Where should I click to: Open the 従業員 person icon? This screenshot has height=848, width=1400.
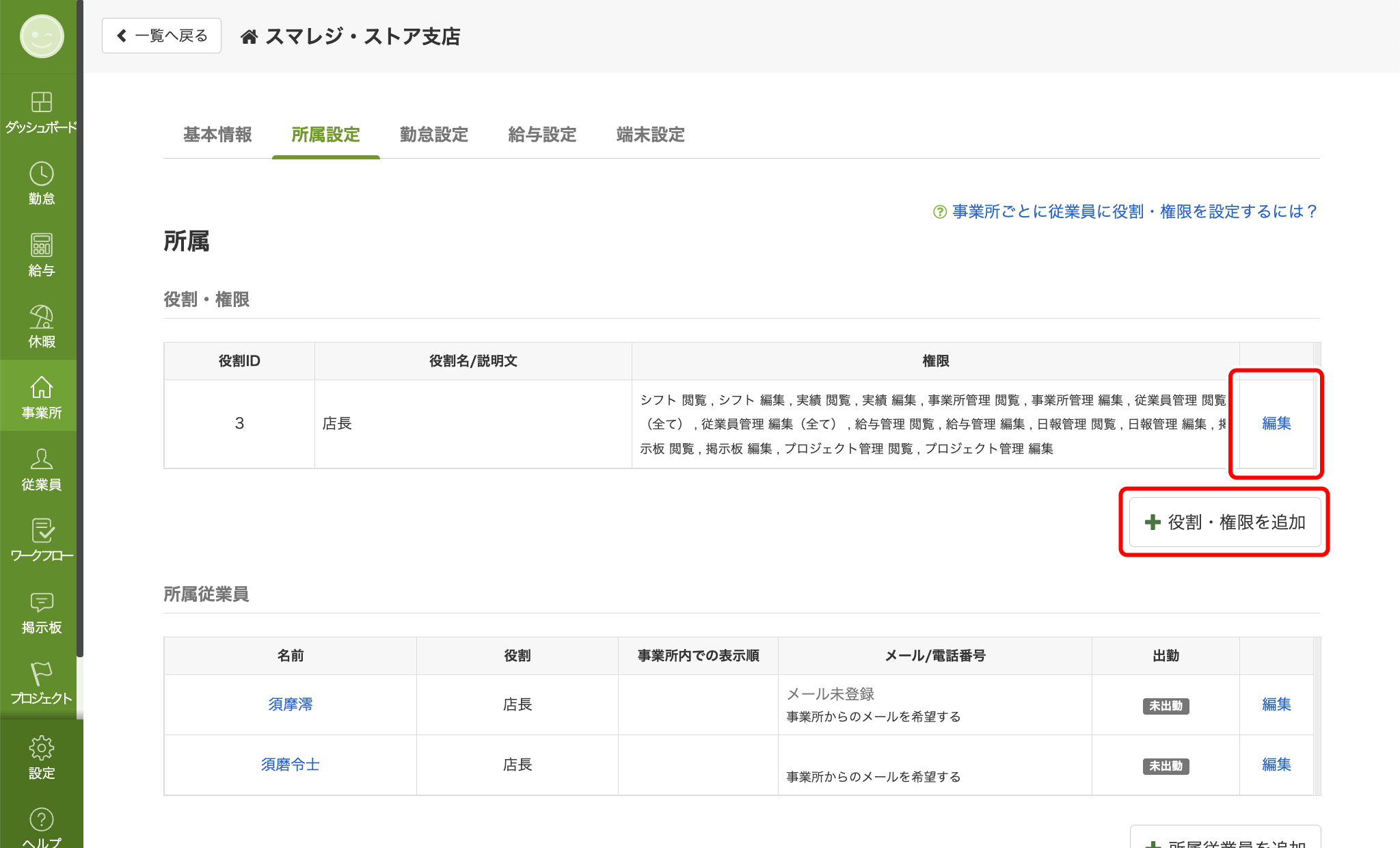[x=41, y=460]
